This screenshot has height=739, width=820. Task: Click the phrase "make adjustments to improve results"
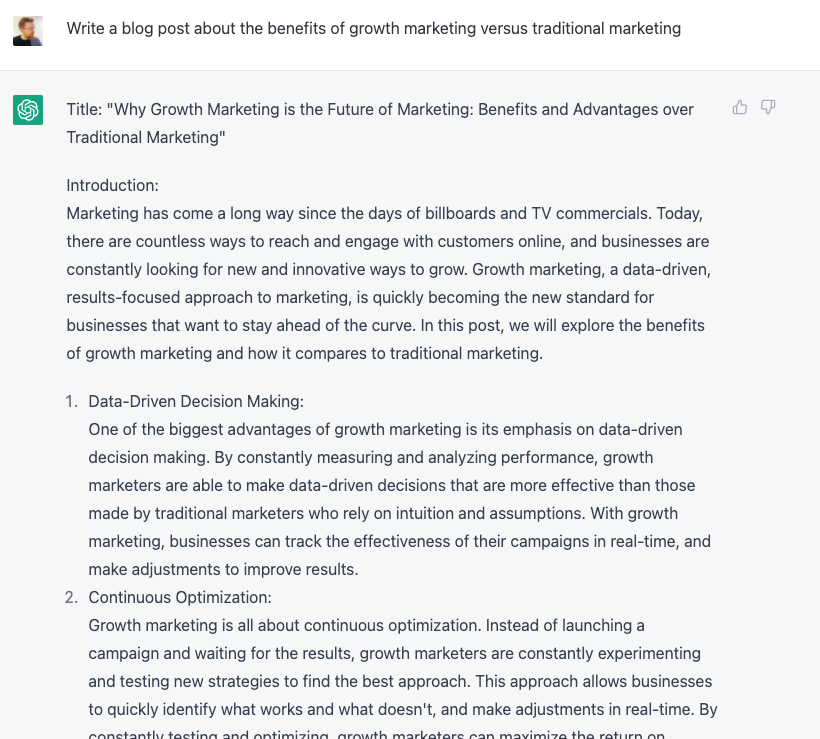tap(222, 569)
